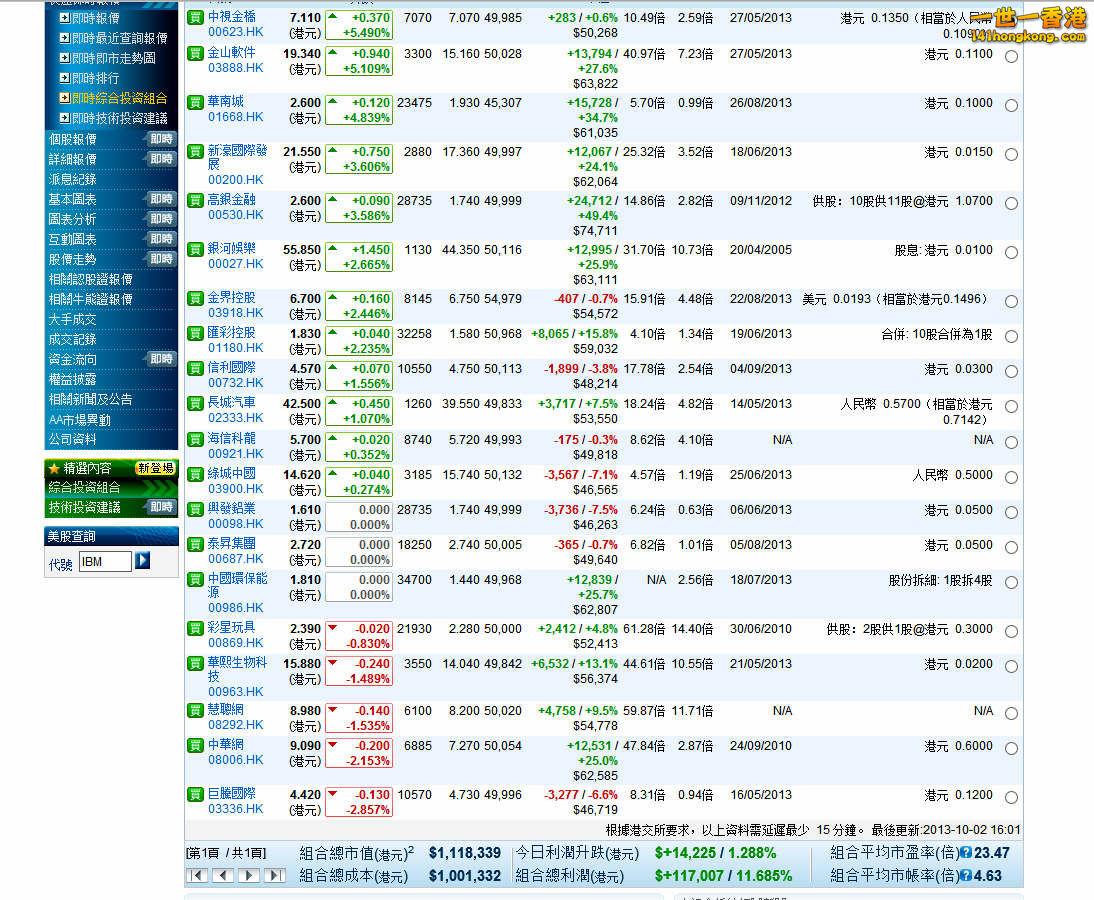Open the 銀河娛樂 00027.HK stock link
Screen dimensions: 1094x900
tap(235, 256)
